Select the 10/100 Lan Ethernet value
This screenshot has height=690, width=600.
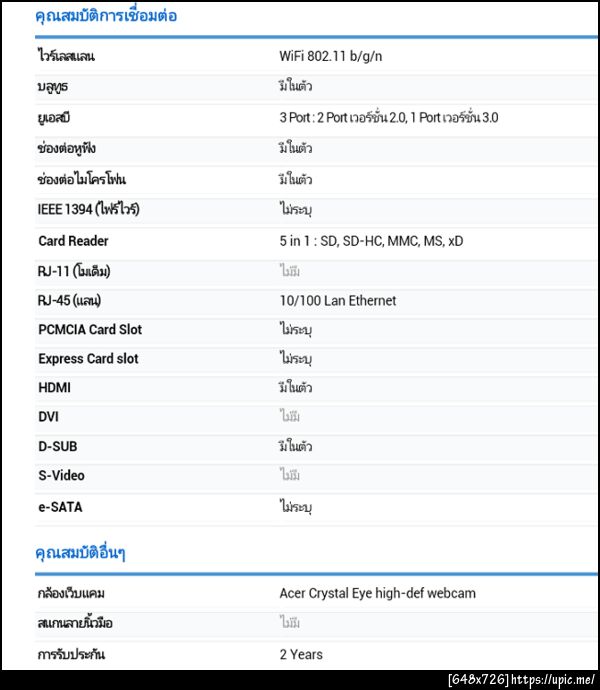337,301
